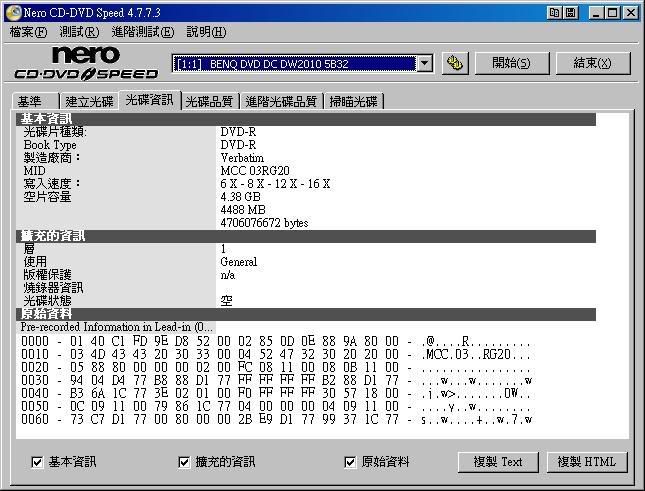Image resolution: width=645 pixels, height=491 pixels.
Task: Click the 層 value 1
Action: click(223, 249)
